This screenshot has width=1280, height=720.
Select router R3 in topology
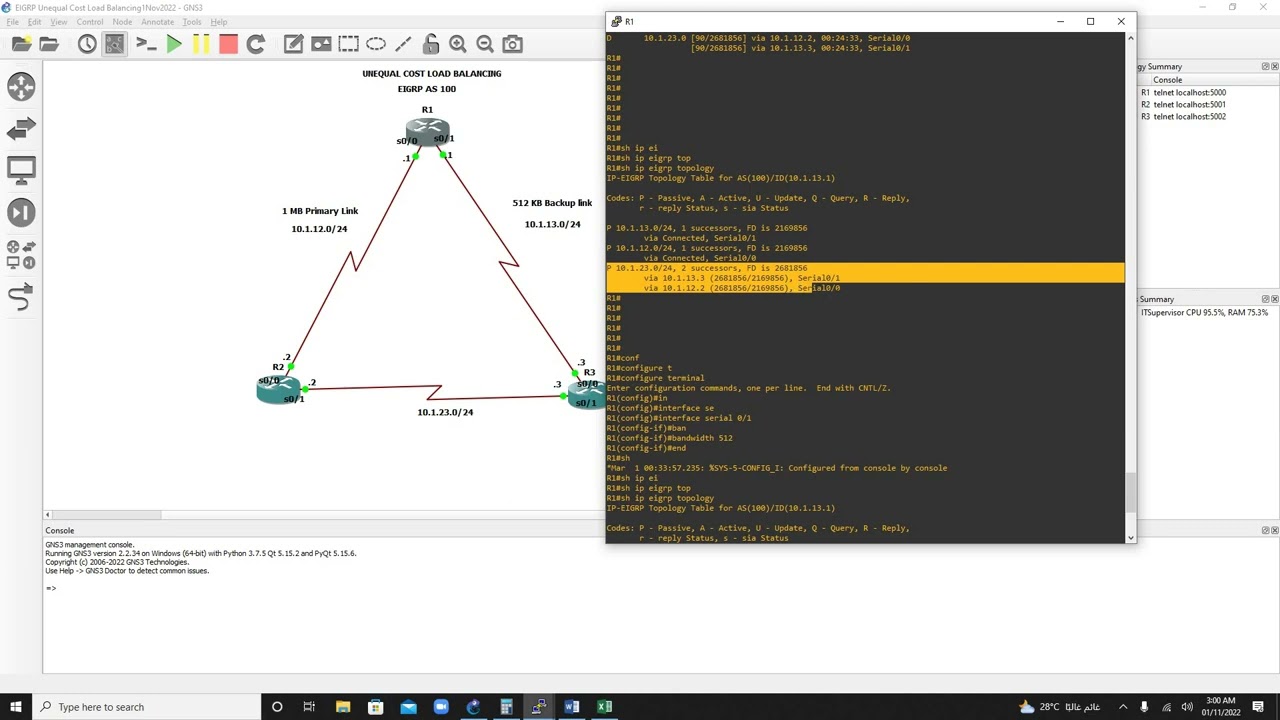(x=586, y=393)
